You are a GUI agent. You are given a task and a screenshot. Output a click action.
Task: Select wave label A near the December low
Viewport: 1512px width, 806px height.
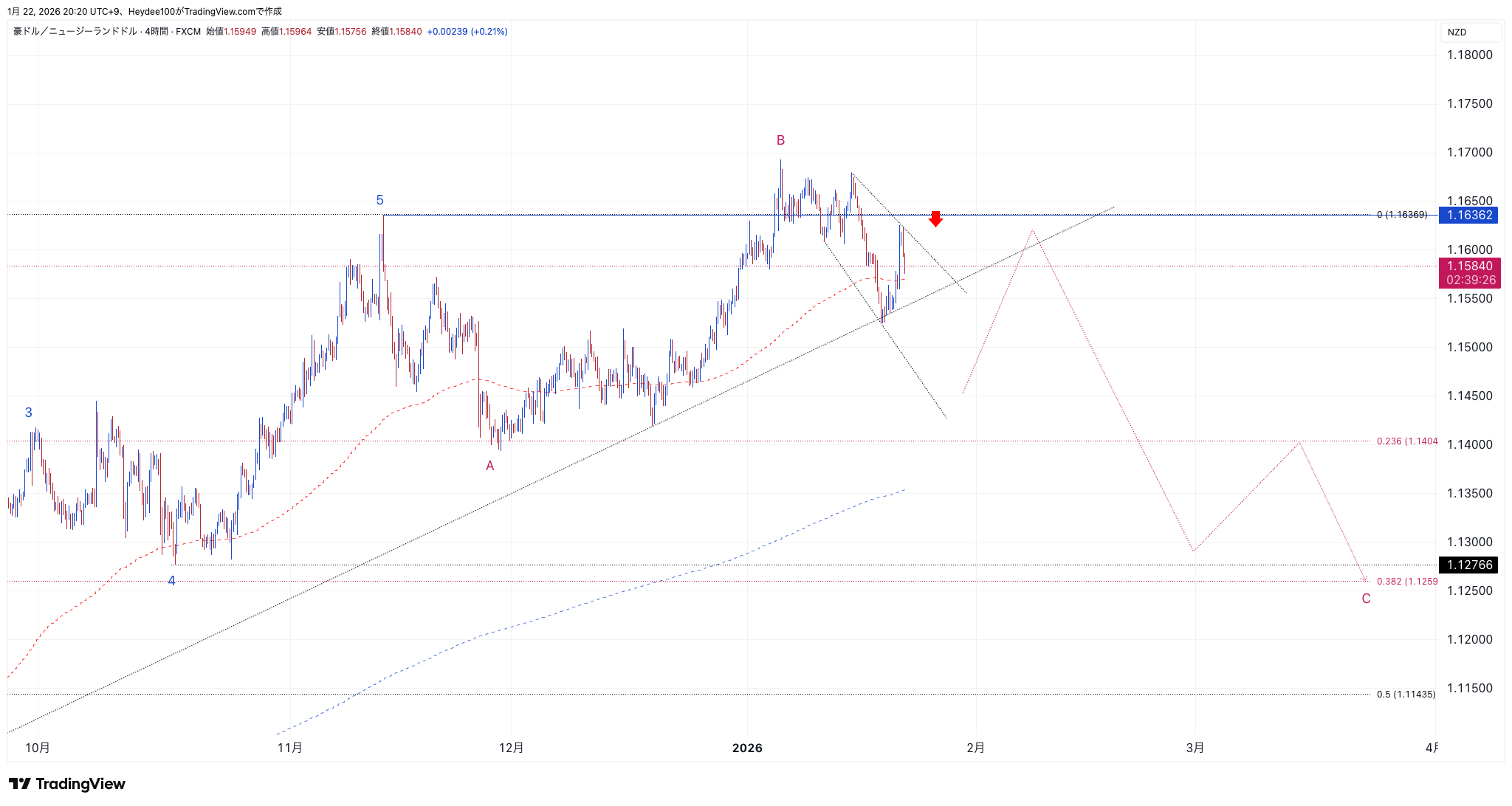(x=489, y=466)
